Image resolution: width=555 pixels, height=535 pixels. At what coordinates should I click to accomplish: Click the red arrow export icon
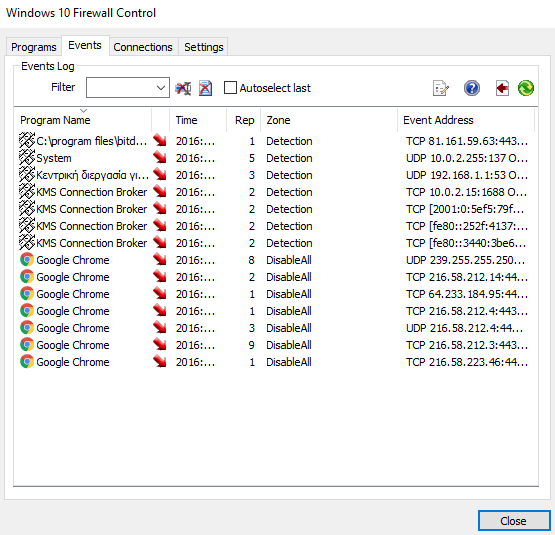pos(502,88)
